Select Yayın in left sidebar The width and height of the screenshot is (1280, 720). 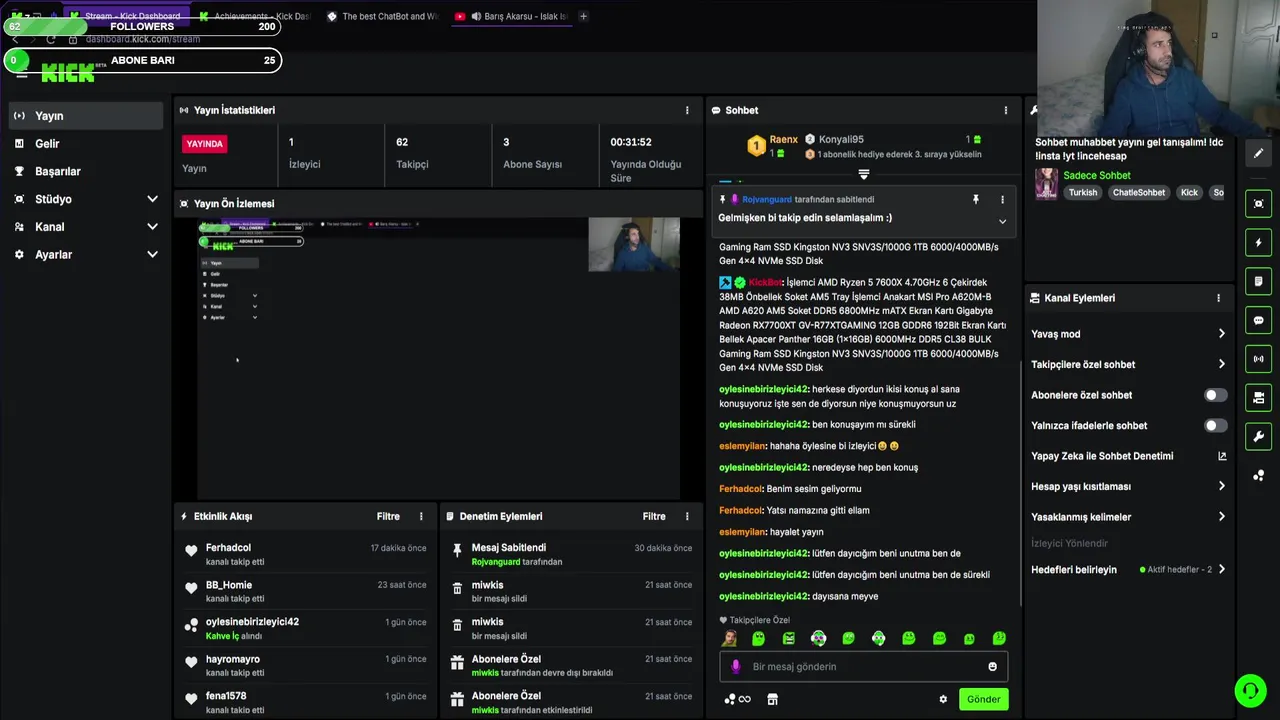point(84,116)
